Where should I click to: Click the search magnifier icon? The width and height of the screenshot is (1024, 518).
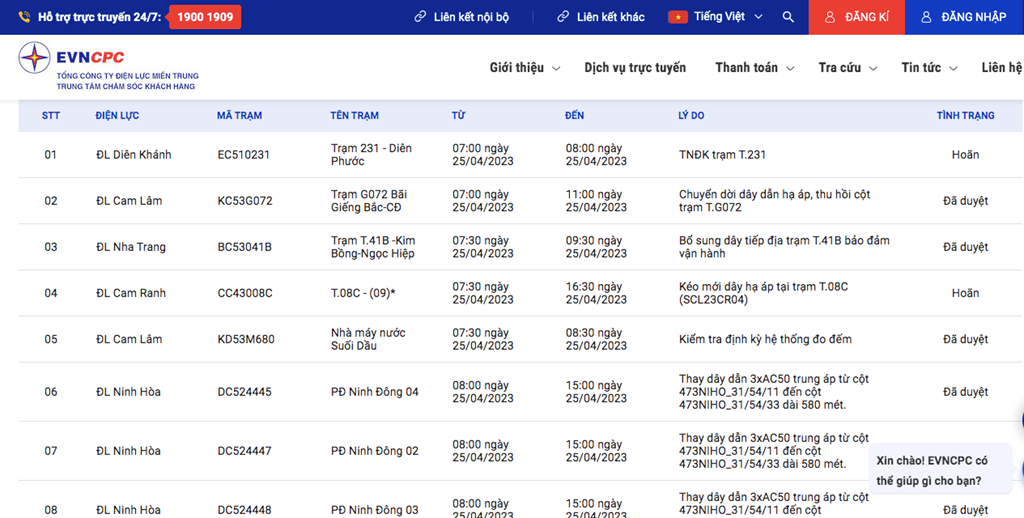788,17
